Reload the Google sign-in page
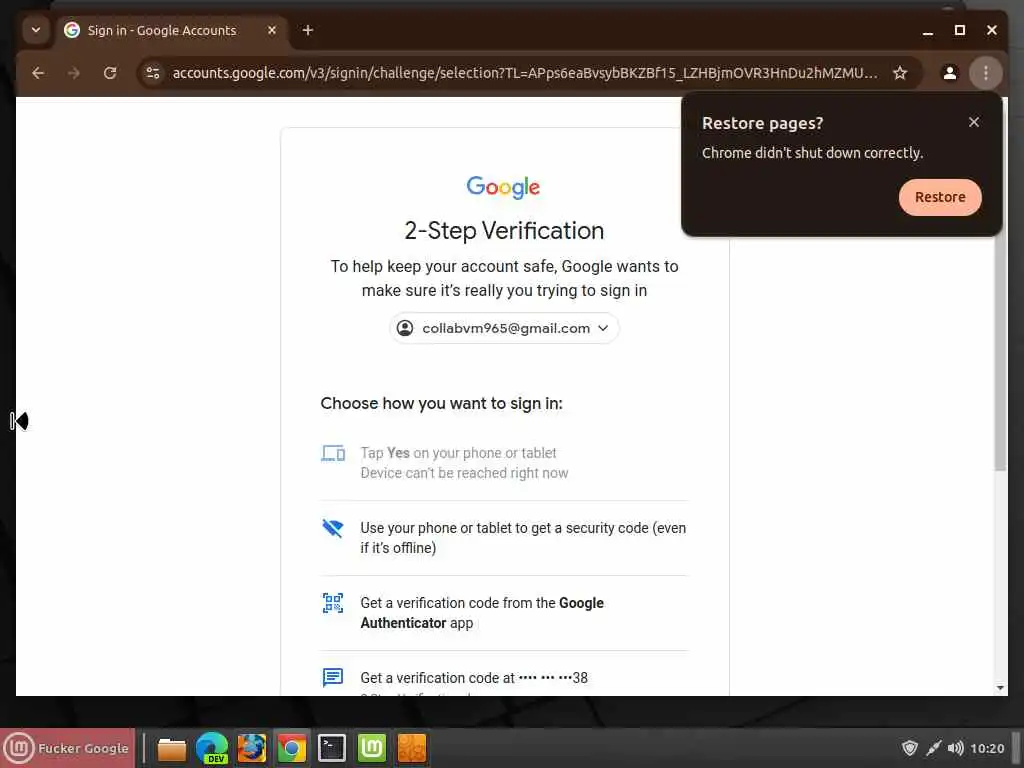Screen dimensions: 1024x768 click(110, 73)
